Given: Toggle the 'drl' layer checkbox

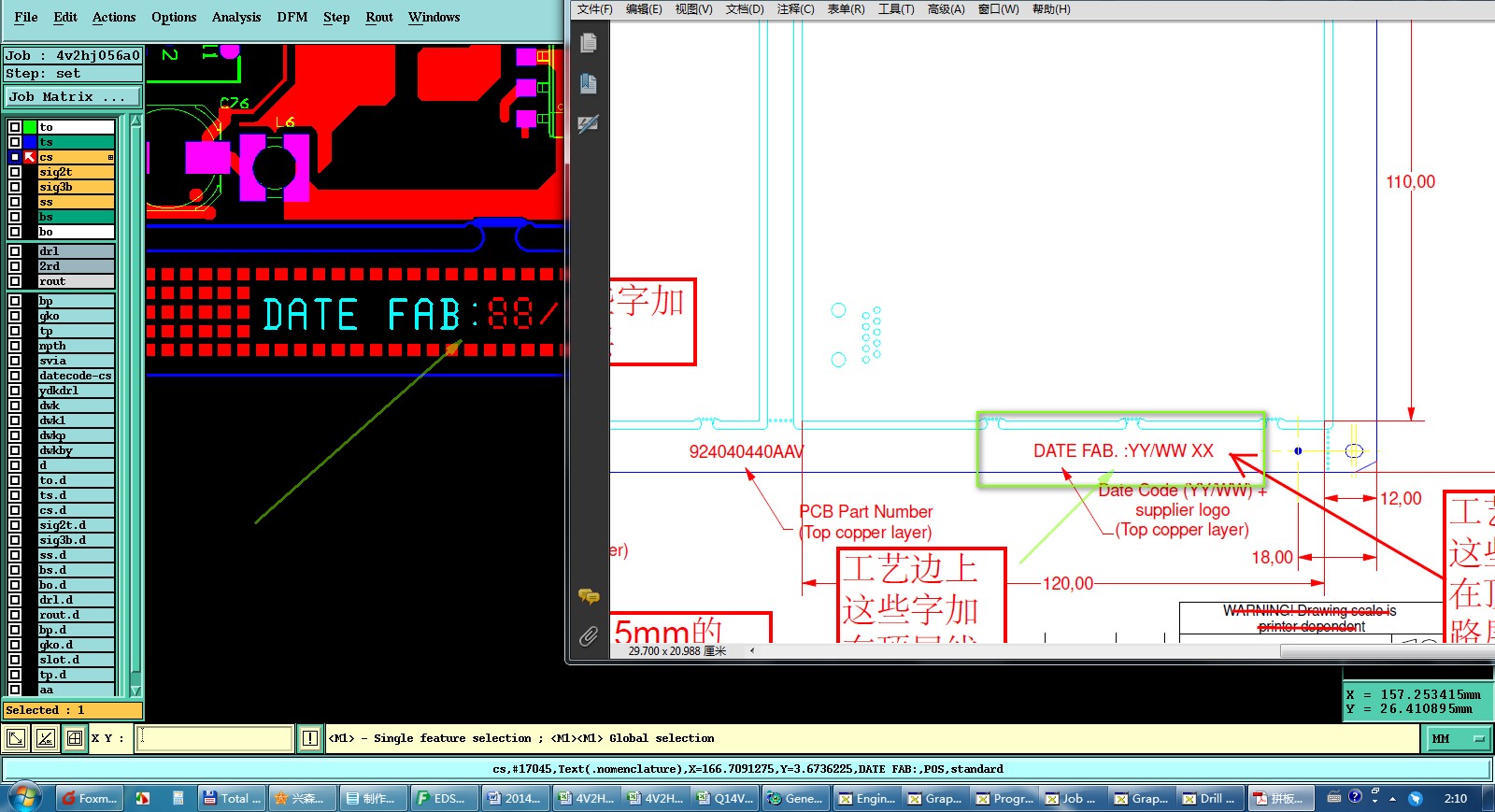Looking at the screenshot, I should (15, 251).
